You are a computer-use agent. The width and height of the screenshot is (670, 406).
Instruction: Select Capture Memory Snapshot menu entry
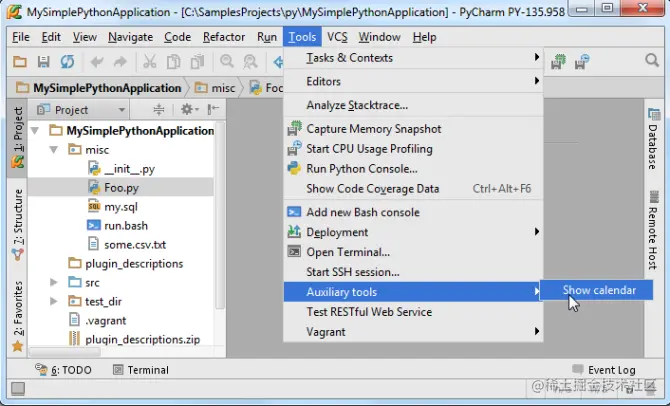[413, 129]
